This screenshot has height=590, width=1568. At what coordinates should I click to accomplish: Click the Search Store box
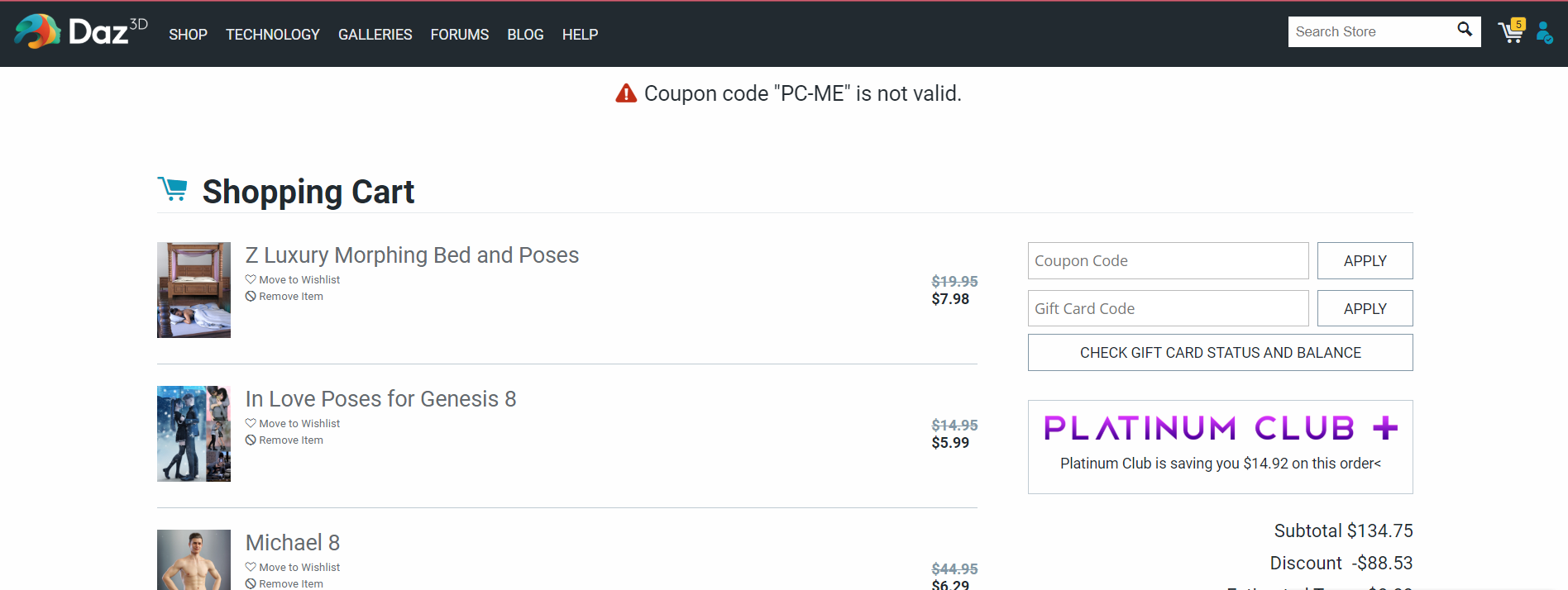click(1369, 32)
